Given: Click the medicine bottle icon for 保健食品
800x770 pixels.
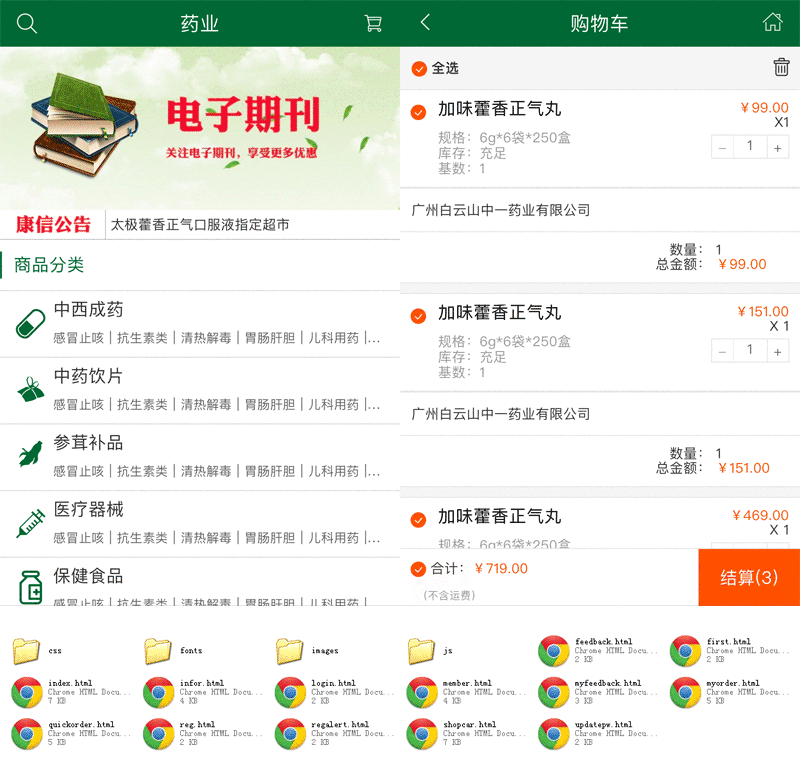Looking at the screenshot, I should click(x=31, y=587).
